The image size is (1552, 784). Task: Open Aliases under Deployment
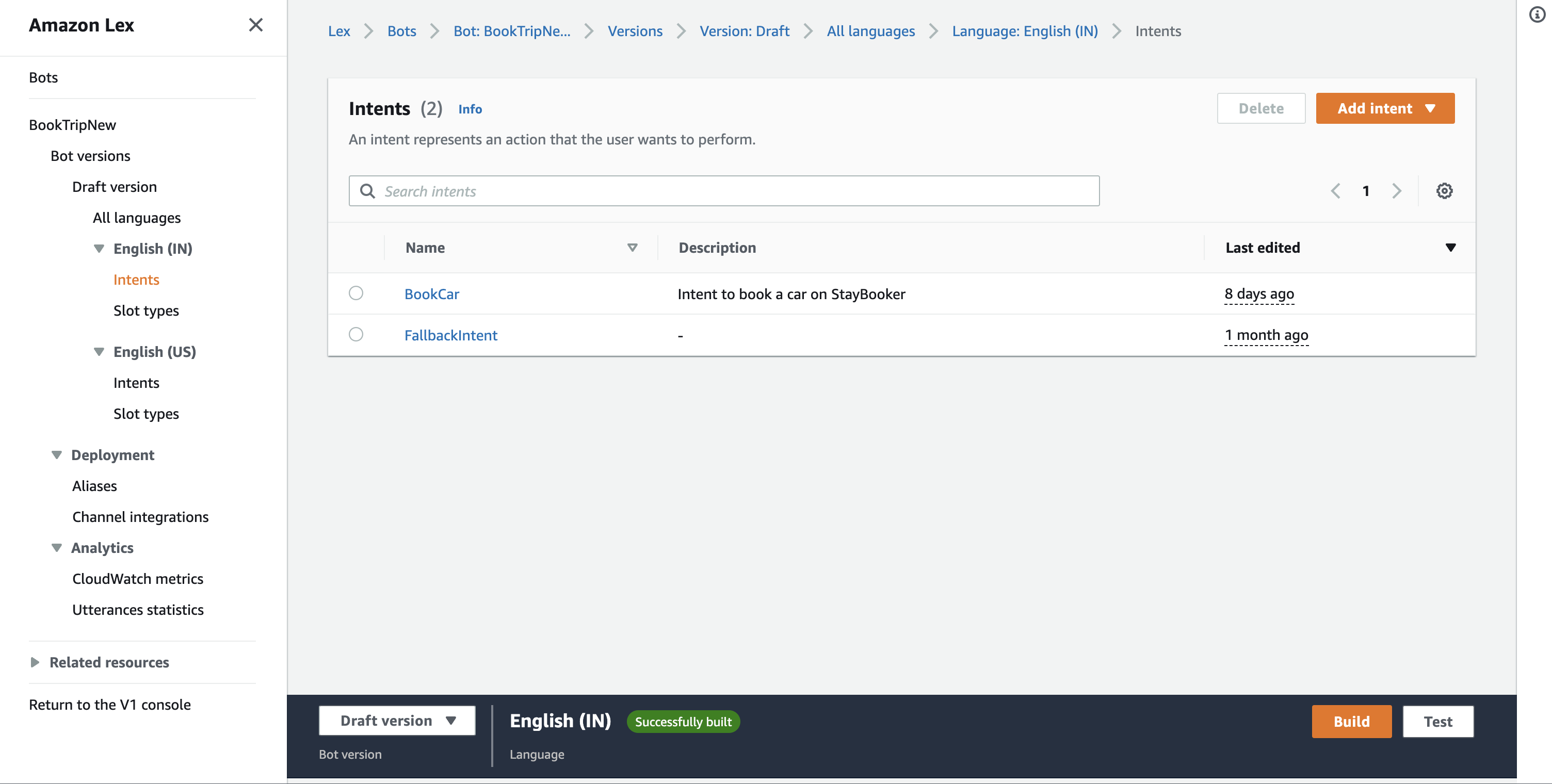coord(94,485)
